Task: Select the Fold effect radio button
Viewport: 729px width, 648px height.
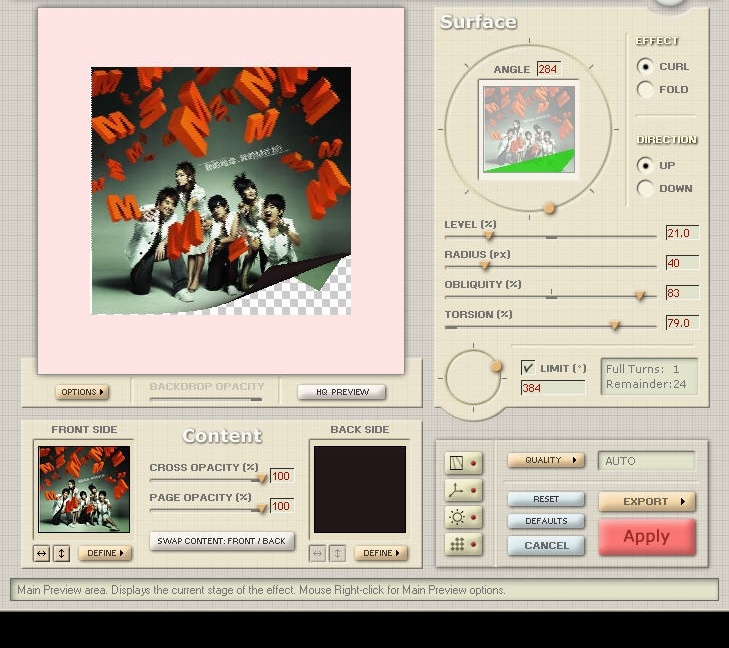Action: [645, 89]
